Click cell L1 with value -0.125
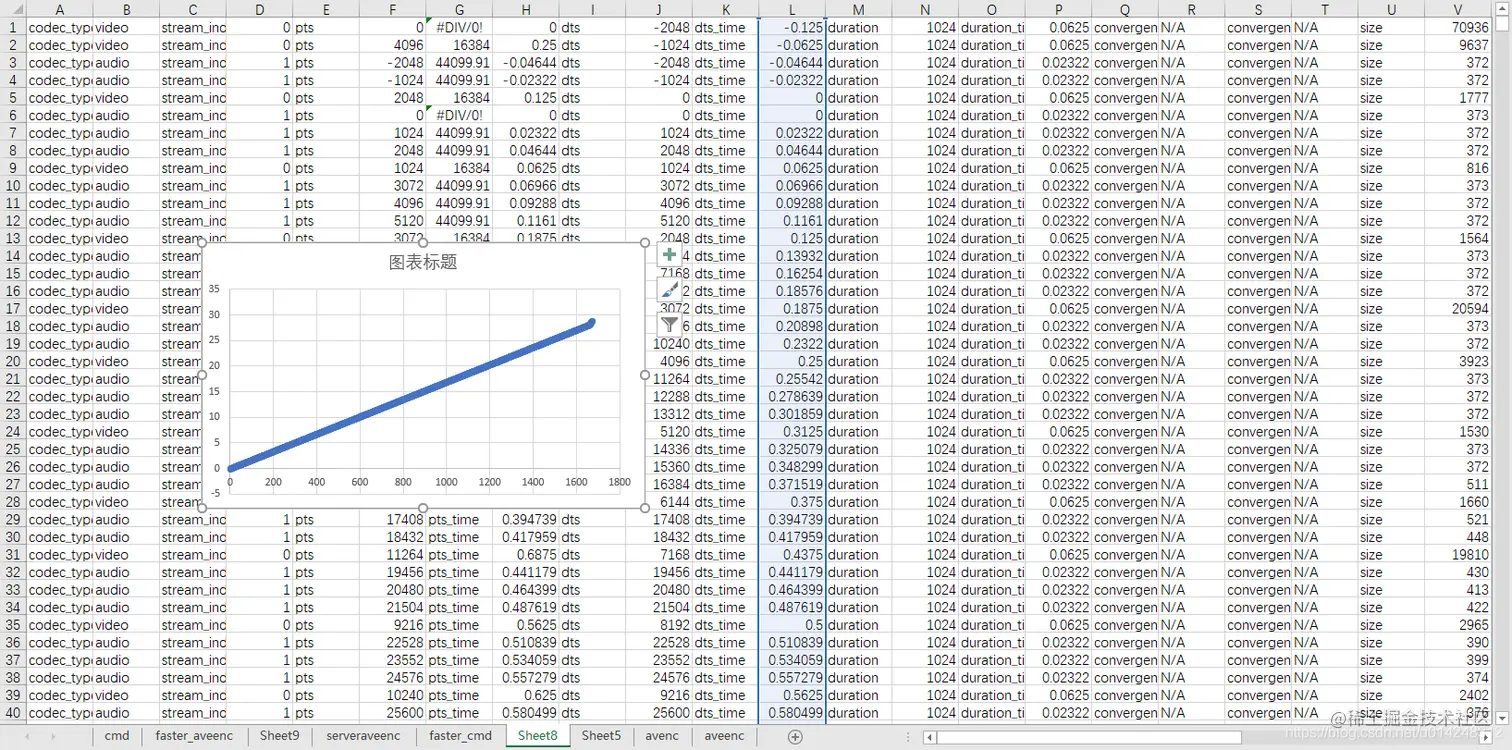 click(x=792, y=27)
